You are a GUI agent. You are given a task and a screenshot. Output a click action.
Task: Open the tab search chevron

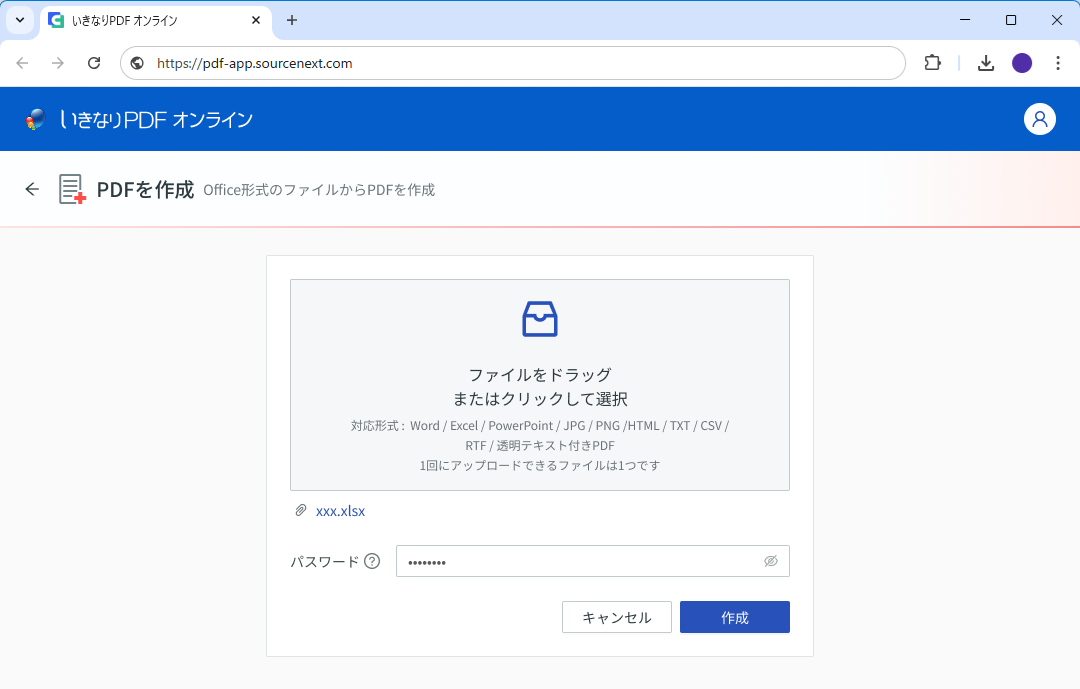[x=19, y=20]
